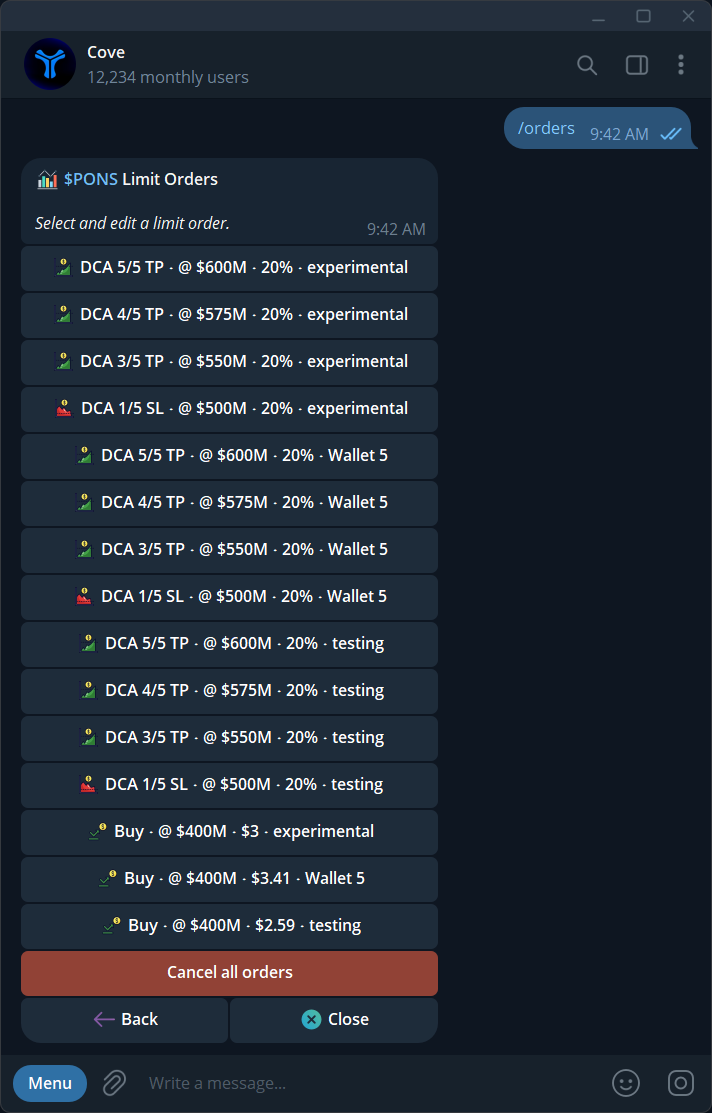
Task: Click the Cove chat title
Action: pyautogui.click(x=106, y=53)
